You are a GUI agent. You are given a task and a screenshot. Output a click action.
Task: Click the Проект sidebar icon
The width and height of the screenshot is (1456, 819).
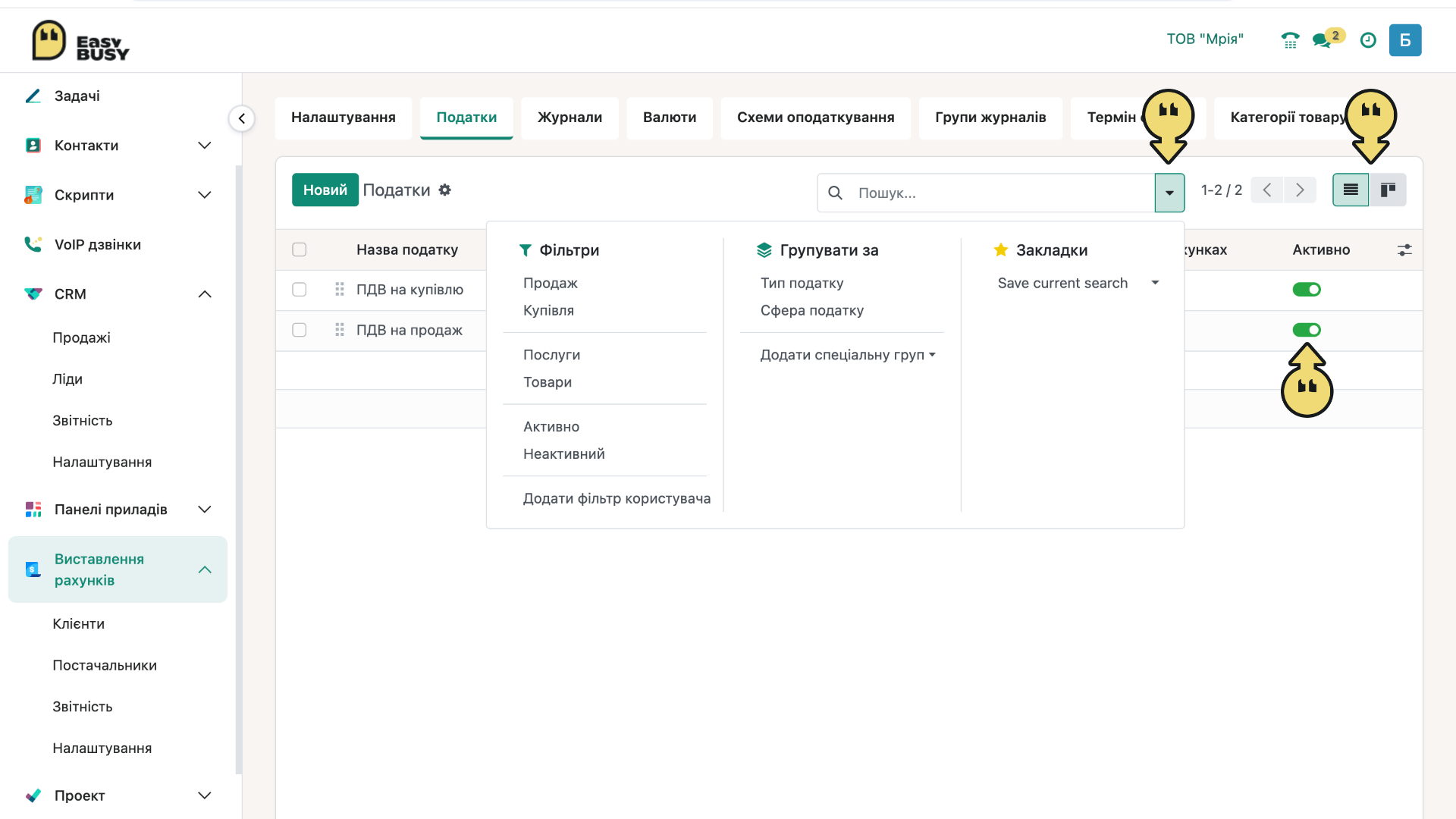pyautogui.click(x=33, y=795)
